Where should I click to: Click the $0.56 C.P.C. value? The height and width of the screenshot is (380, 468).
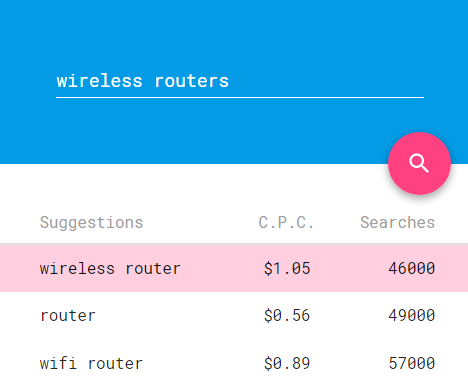287,315
